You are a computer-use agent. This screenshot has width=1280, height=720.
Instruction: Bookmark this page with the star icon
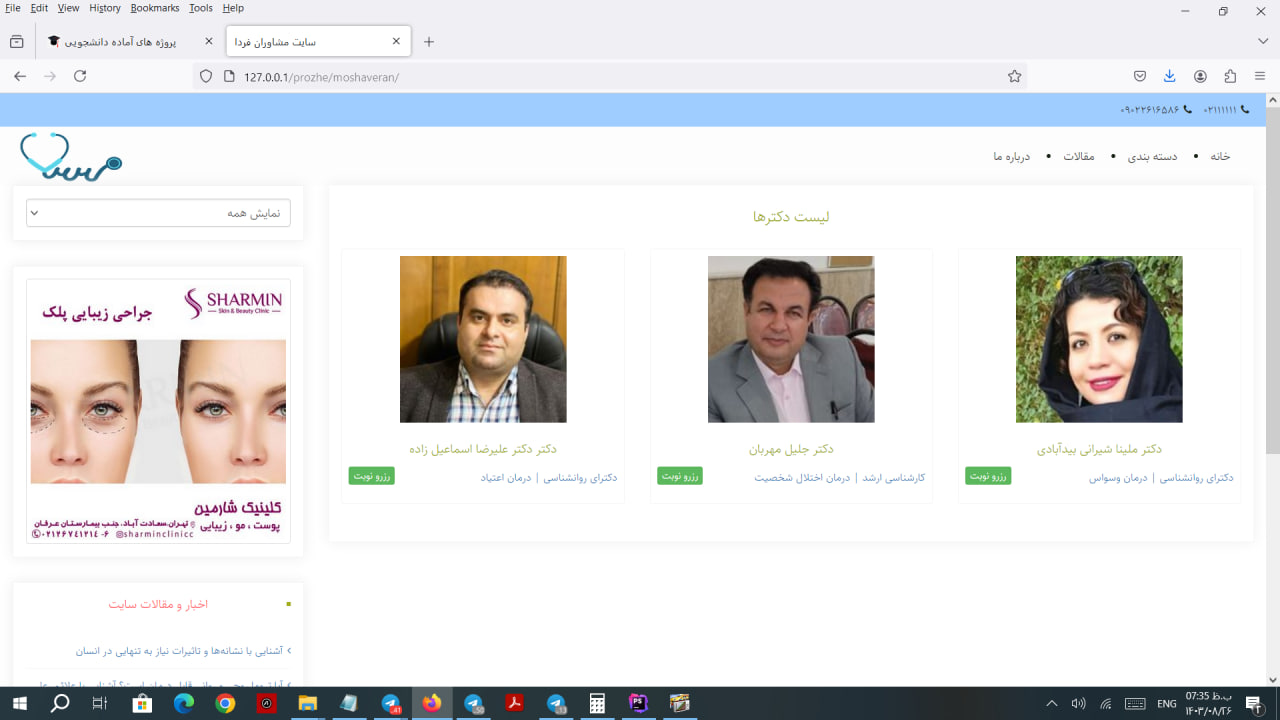click(1014, 76)
